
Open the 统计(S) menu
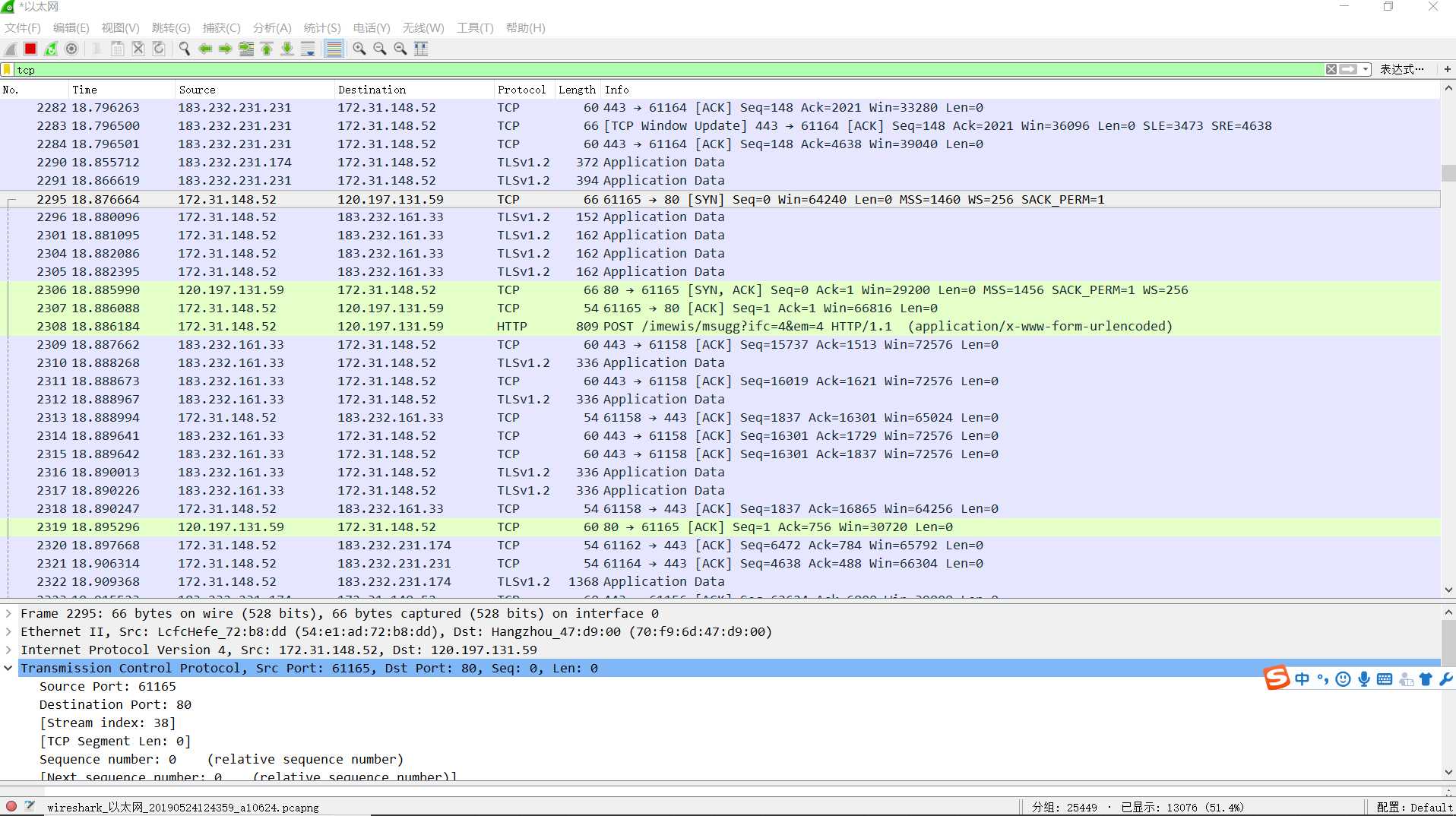click(322, 28)
